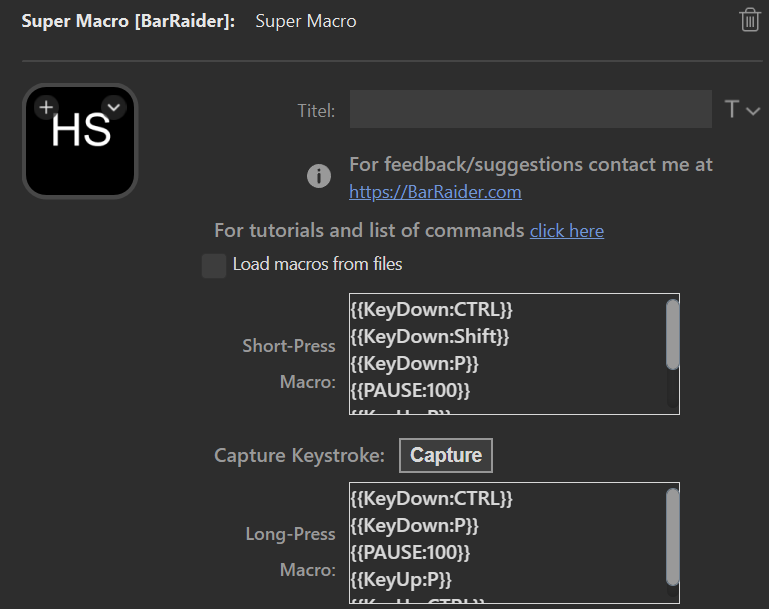769x609 pixels.
Task: Click {{PAUSE:100}} line in Long-Press Macro
Action: point(410,552)
